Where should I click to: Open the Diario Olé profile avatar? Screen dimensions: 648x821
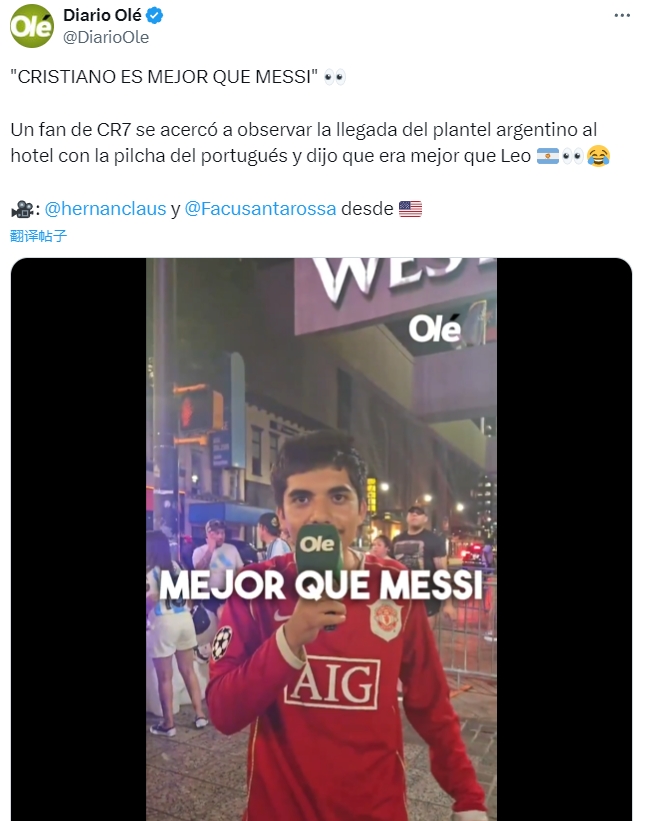point(31,25)
